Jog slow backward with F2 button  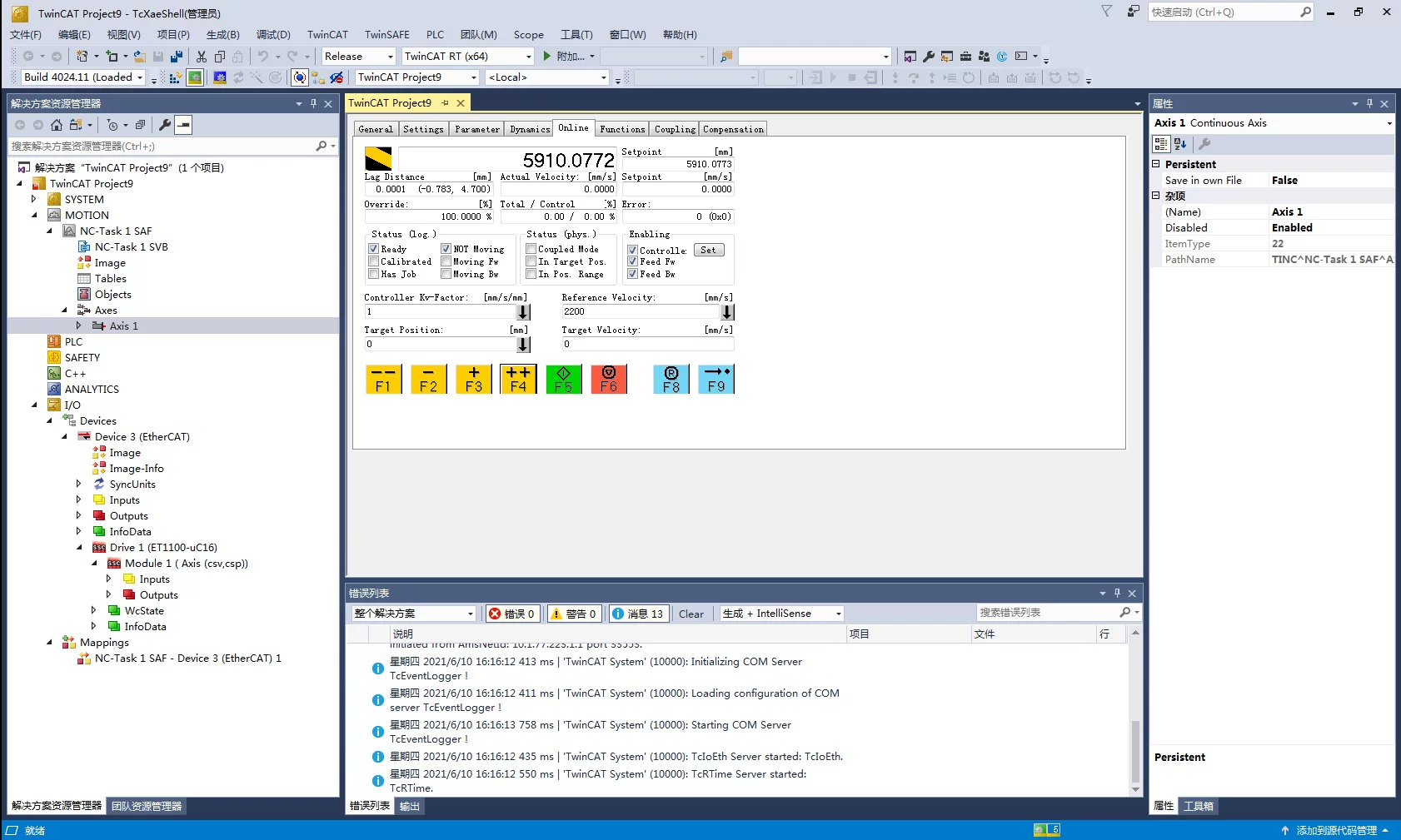[428, 379]
